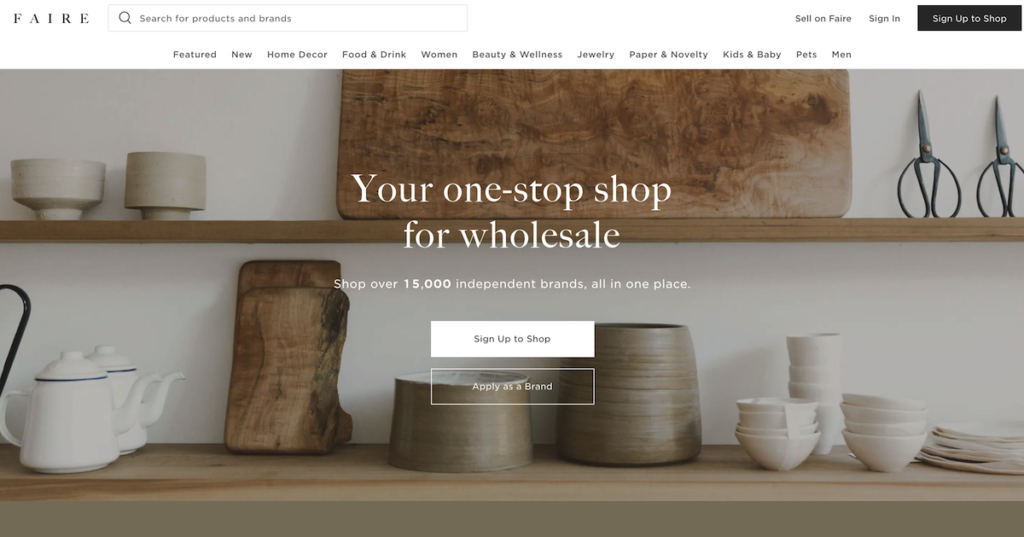The height and width of the screenshot is (537, 1024).
Task: Open the Featured category
Action: click(x=195, y=54)
